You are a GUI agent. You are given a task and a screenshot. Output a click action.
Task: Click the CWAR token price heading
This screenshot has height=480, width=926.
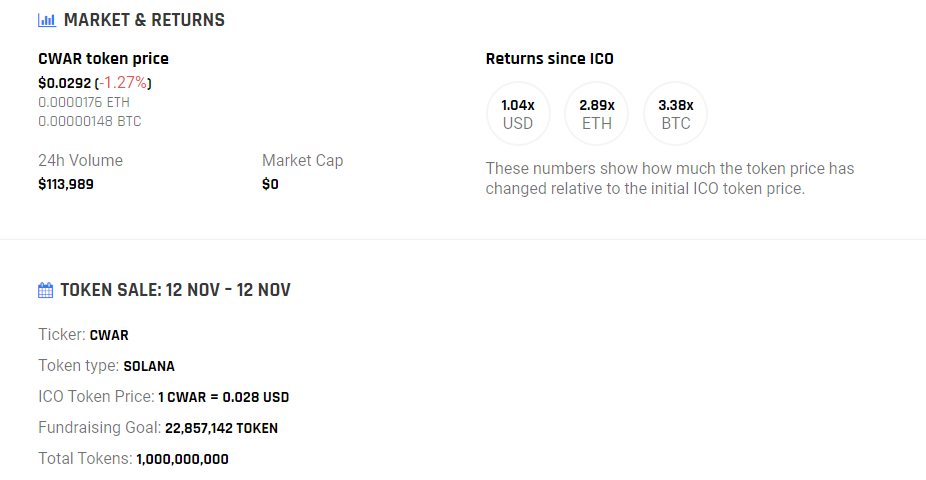103,59
